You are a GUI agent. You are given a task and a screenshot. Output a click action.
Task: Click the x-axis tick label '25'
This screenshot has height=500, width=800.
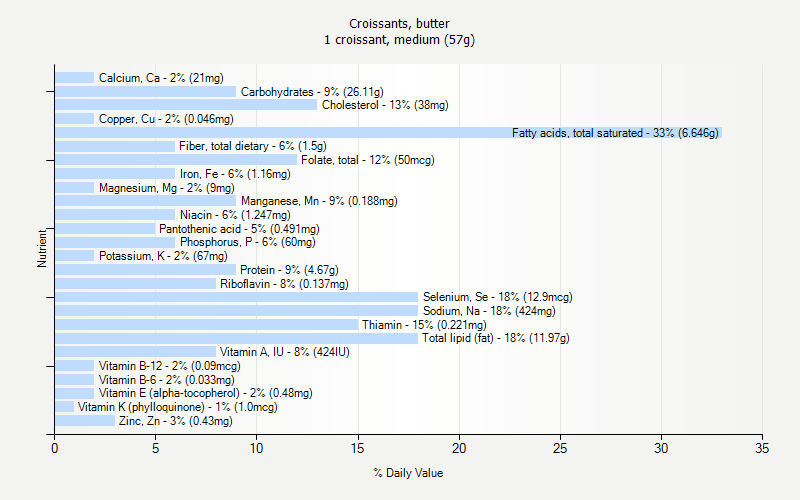point(560,448)
